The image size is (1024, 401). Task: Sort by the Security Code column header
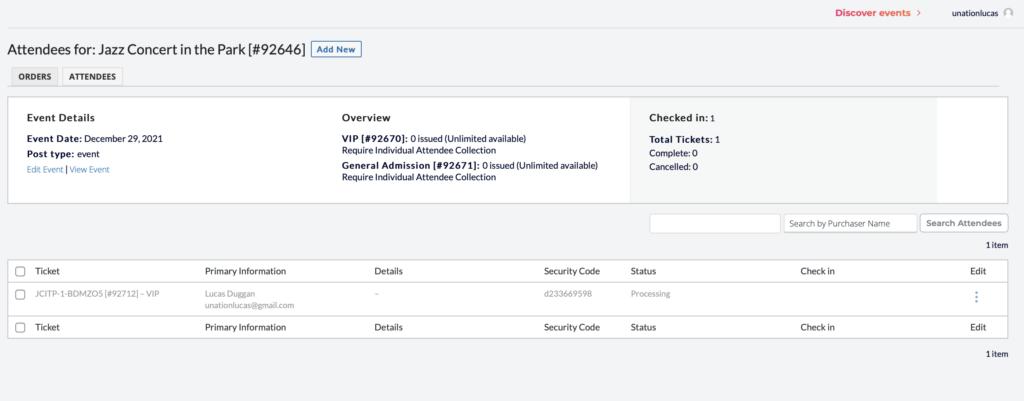coord(571,271)
